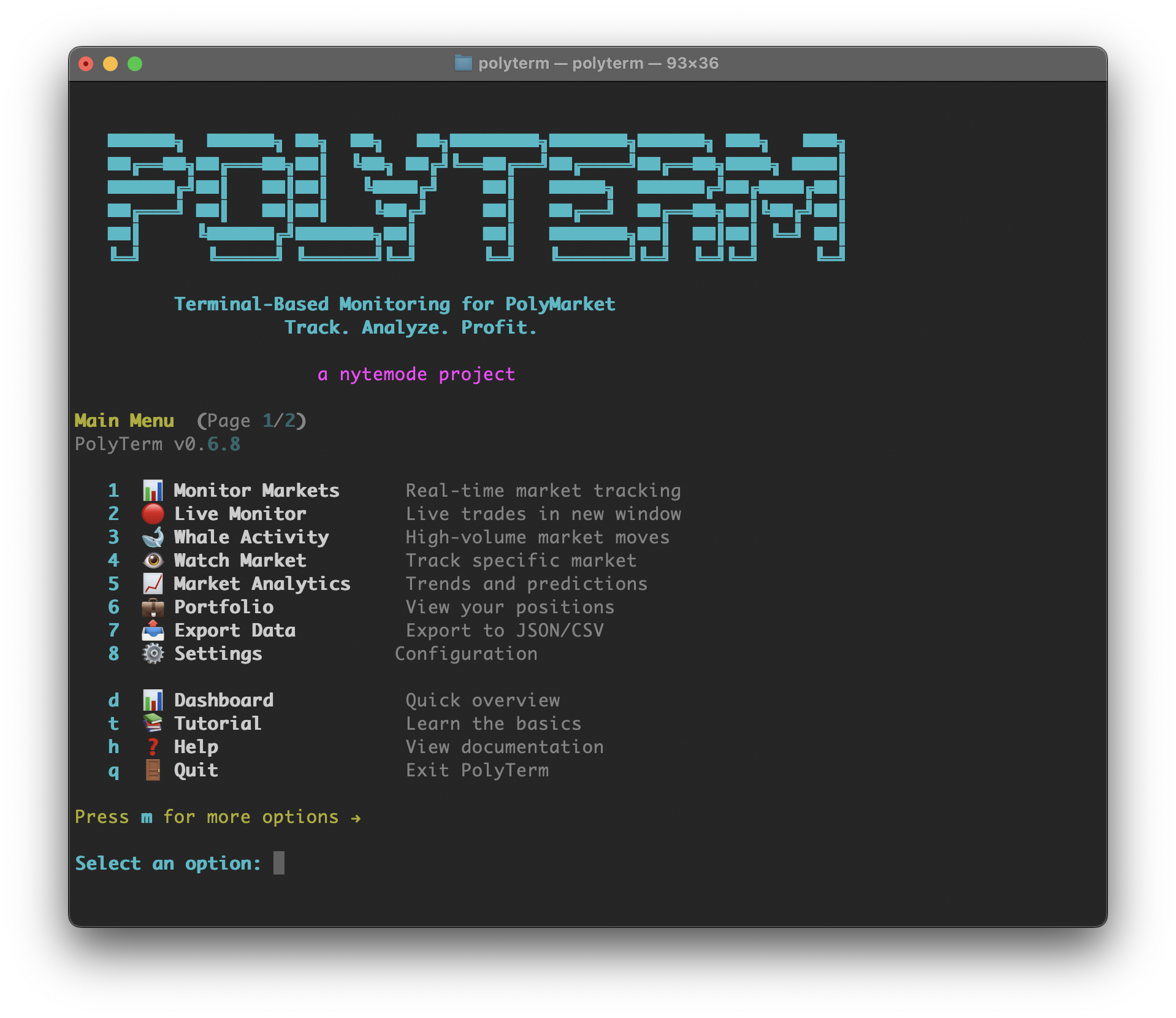This screenshot has width=1176, height=1018.
Task: Click the outbox icon beside Export Data
Action: click(x=153, y=630)
